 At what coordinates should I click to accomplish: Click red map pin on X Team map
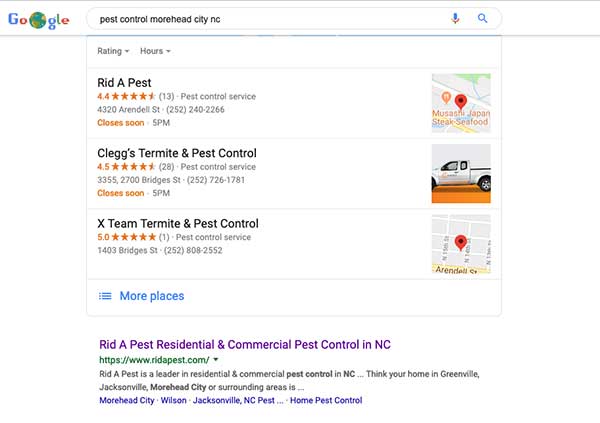tap(461, 243)
